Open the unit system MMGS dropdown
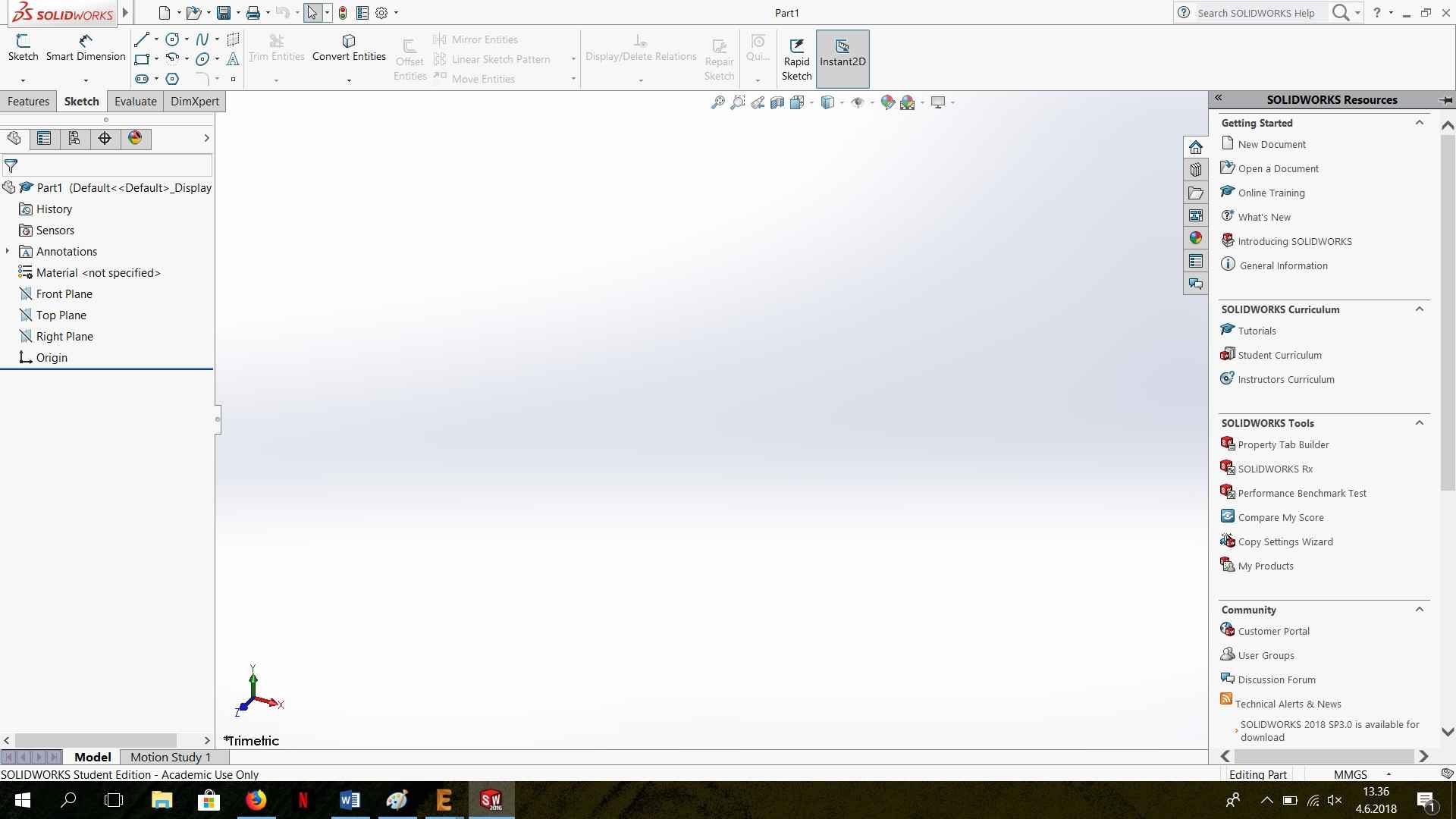The width and height of the screenshot is (1456, 819). coord(1389,774)
